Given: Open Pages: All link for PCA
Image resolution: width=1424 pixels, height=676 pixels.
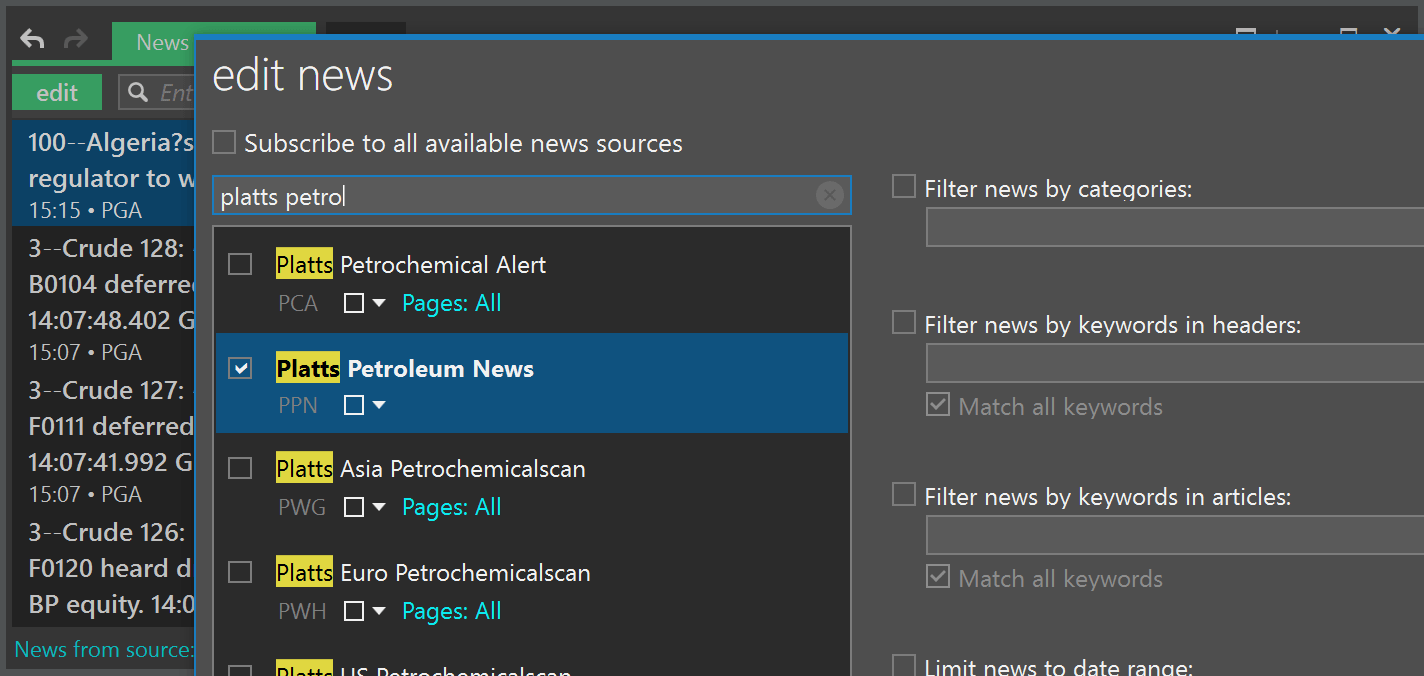Looking at the screenshot, I should click(452, 303).
